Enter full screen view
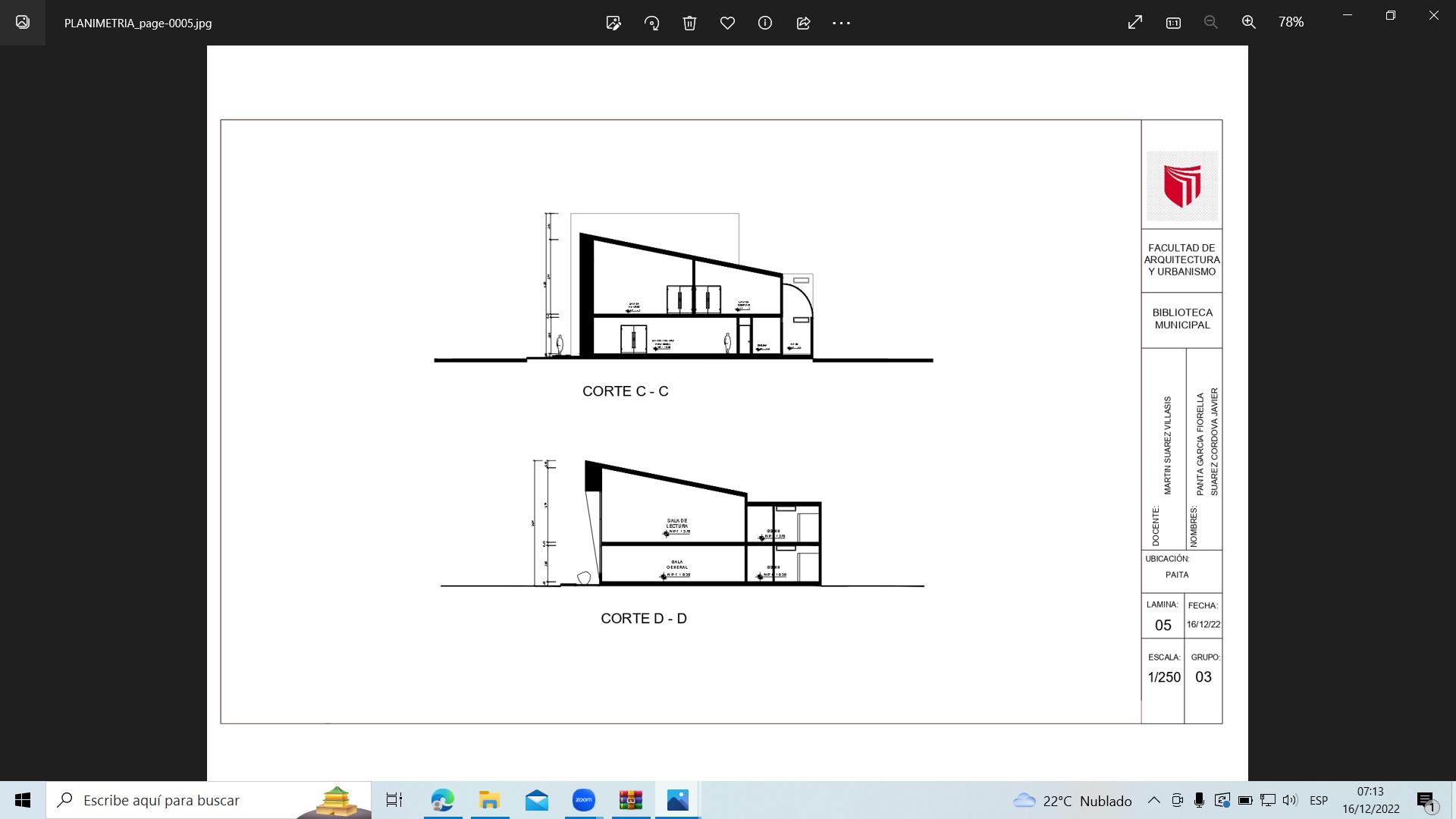The height and width of the screenshot is (819, 1456). click(x=1134, y=23)
